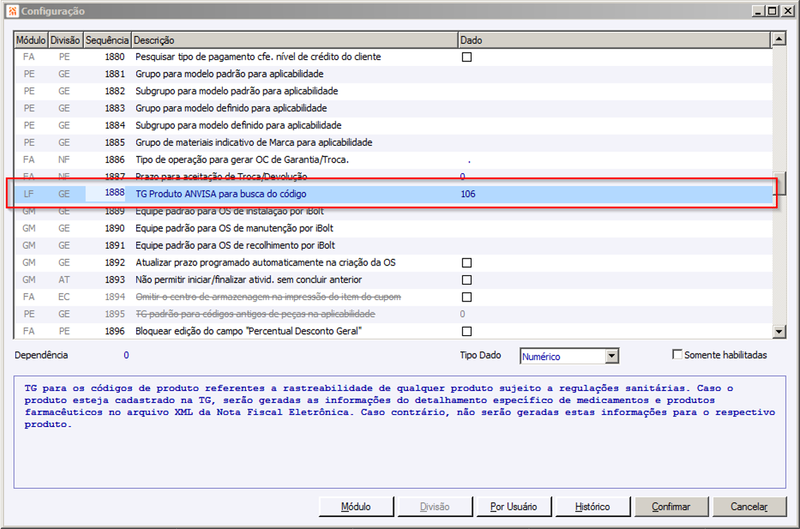The width and height of the screenshot is (800, 529).
Task: Select row 'Grupo para modelo padrão para aplicabilidade'
Action: pos(393,74)
